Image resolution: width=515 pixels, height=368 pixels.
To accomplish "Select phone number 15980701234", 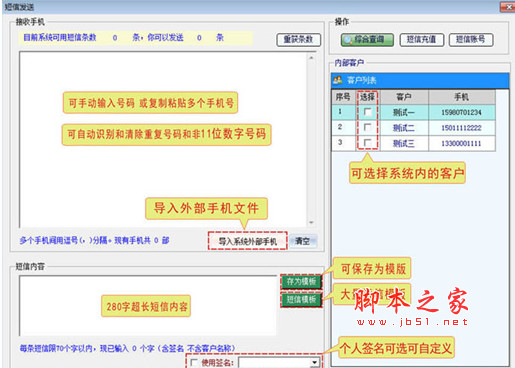I will (461, 113).
